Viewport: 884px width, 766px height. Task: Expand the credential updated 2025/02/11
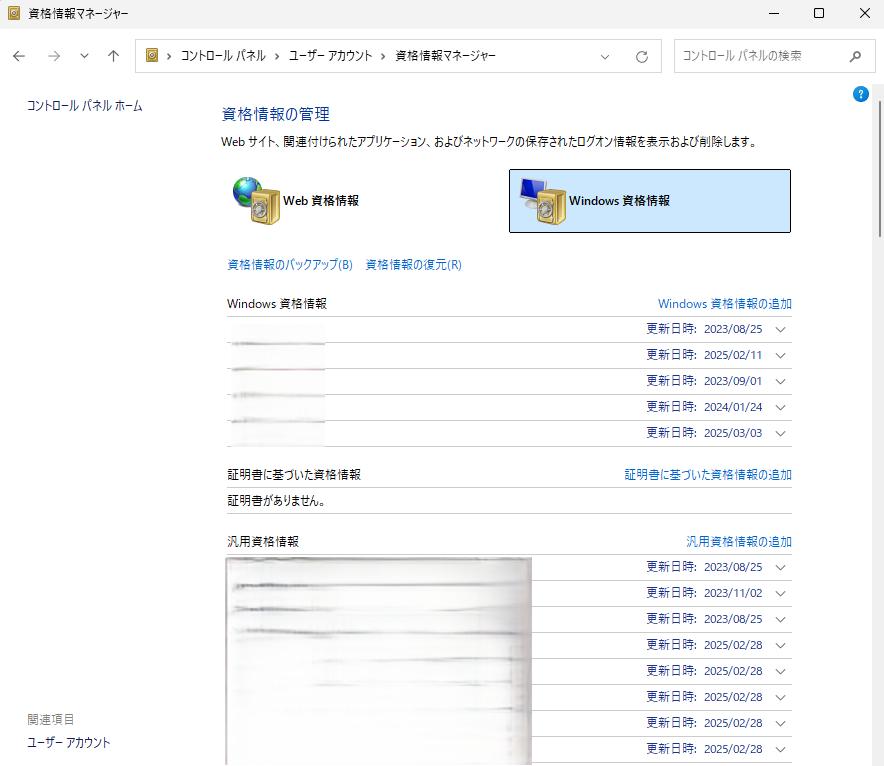(x=781, y=355)
